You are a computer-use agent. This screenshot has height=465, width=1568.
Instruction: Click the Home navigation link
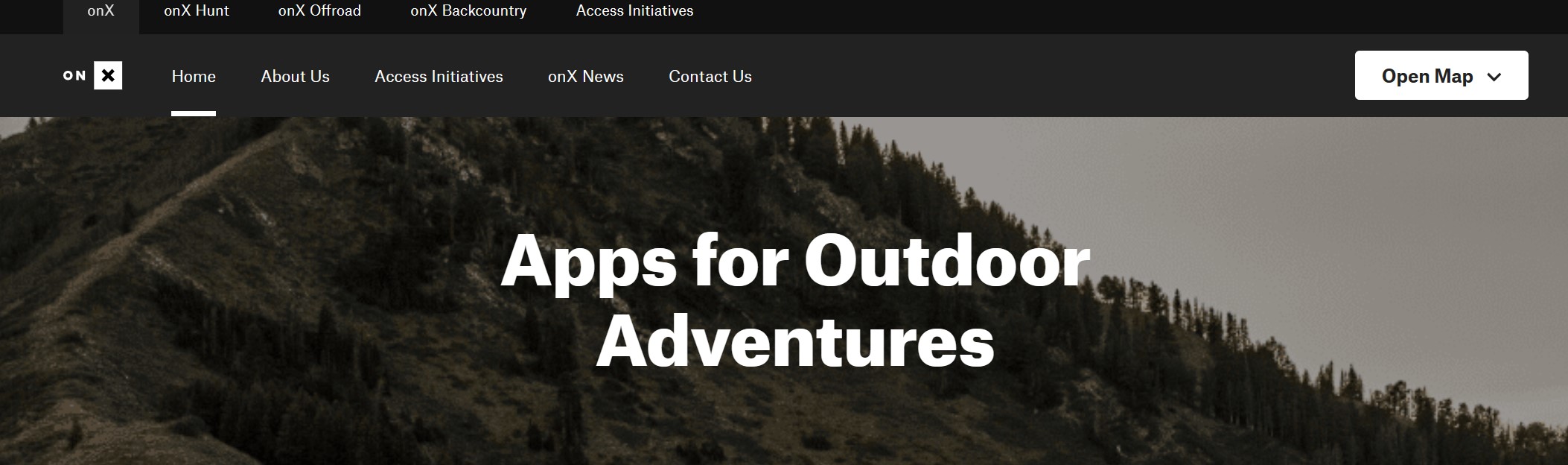194,76
